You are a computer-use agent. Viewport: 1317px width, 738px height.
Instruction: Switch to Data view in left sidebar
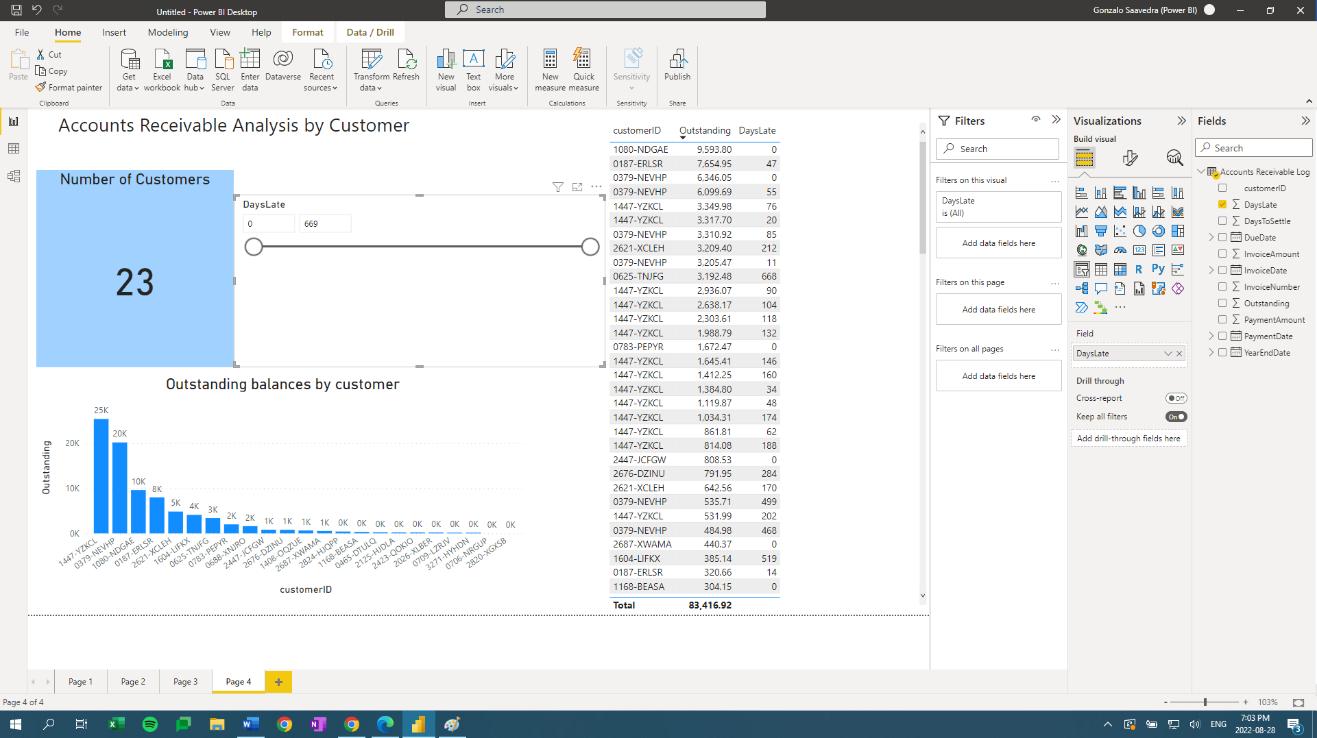(x=13, y=149)
